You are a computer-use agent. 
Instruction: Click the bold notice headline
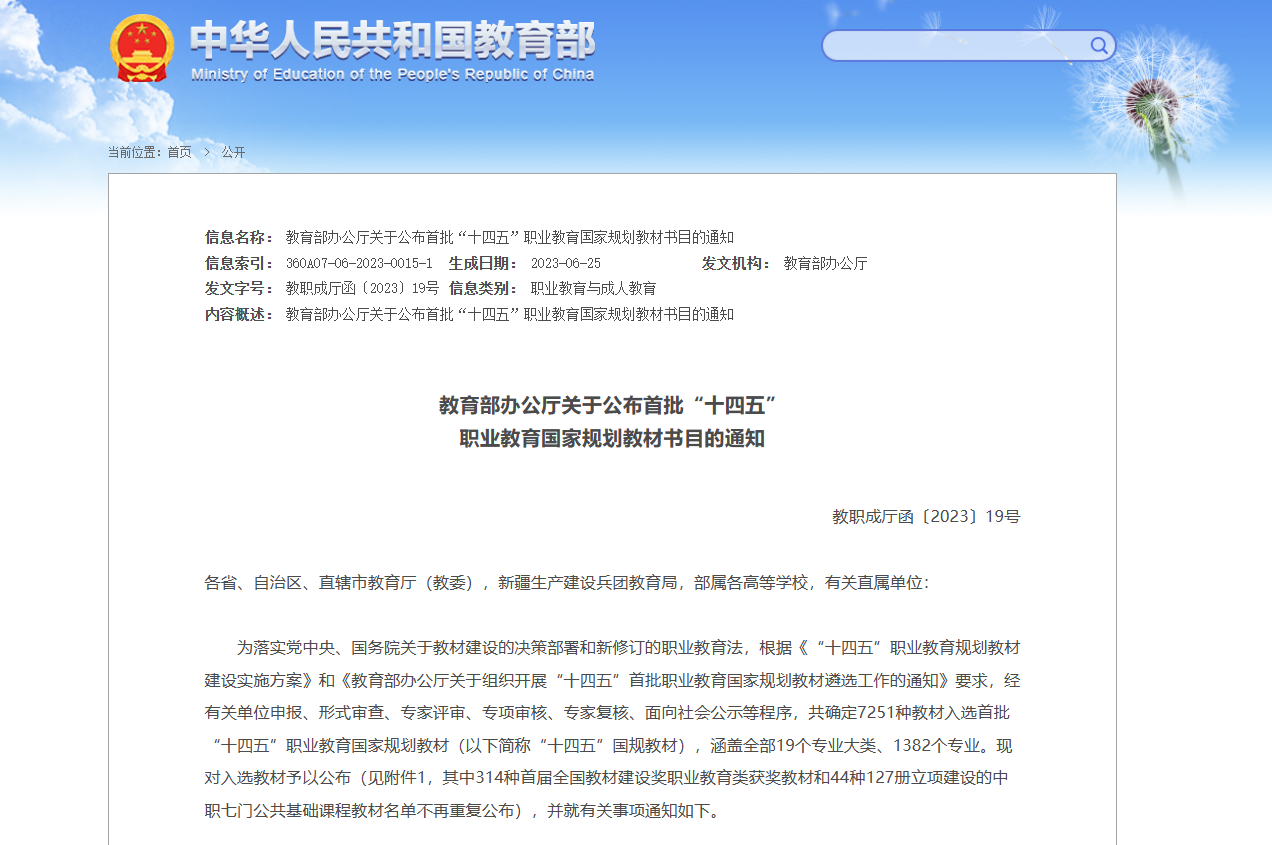(610, 421)
